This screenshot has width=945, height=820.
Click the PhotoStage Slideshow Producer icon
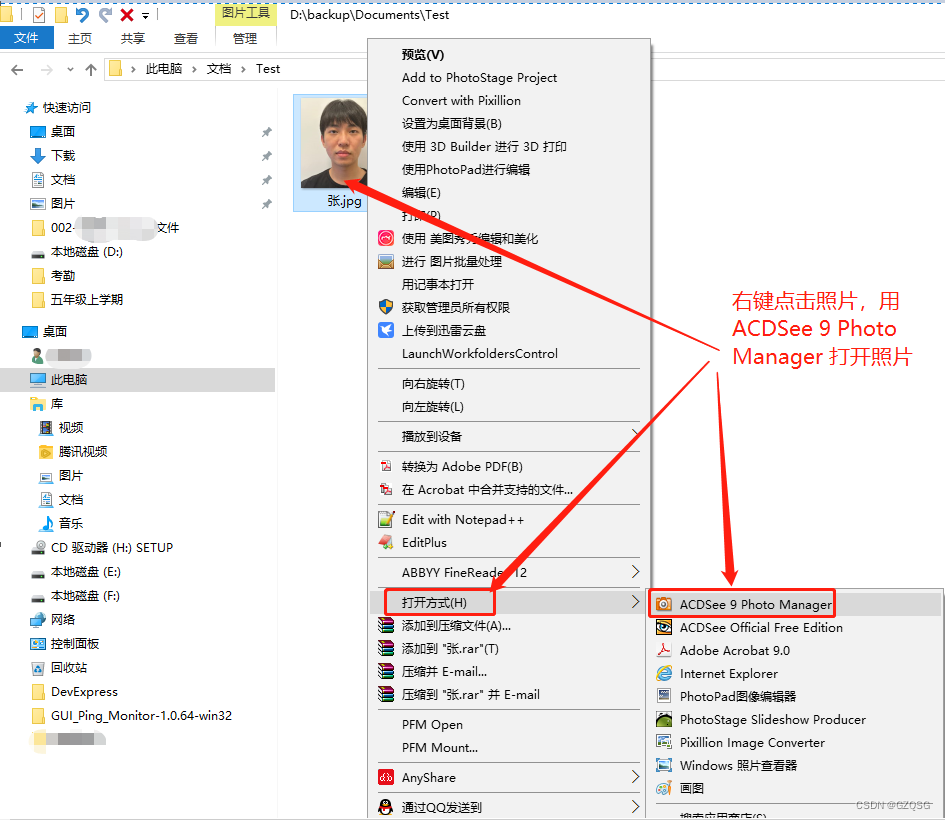click(664, 719)
